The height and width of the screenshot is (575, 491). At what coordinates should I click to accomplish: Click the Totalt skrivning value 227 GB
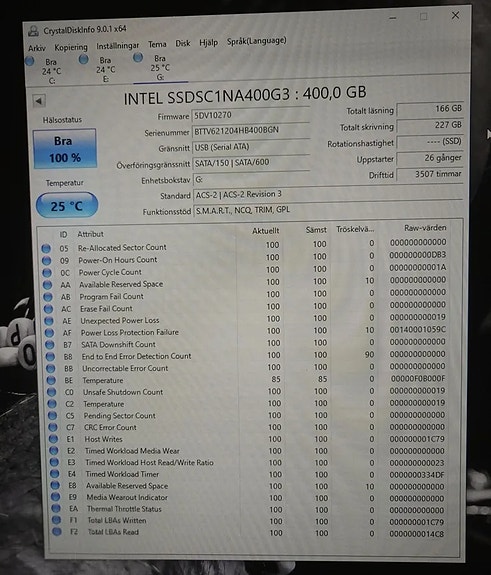430,125
